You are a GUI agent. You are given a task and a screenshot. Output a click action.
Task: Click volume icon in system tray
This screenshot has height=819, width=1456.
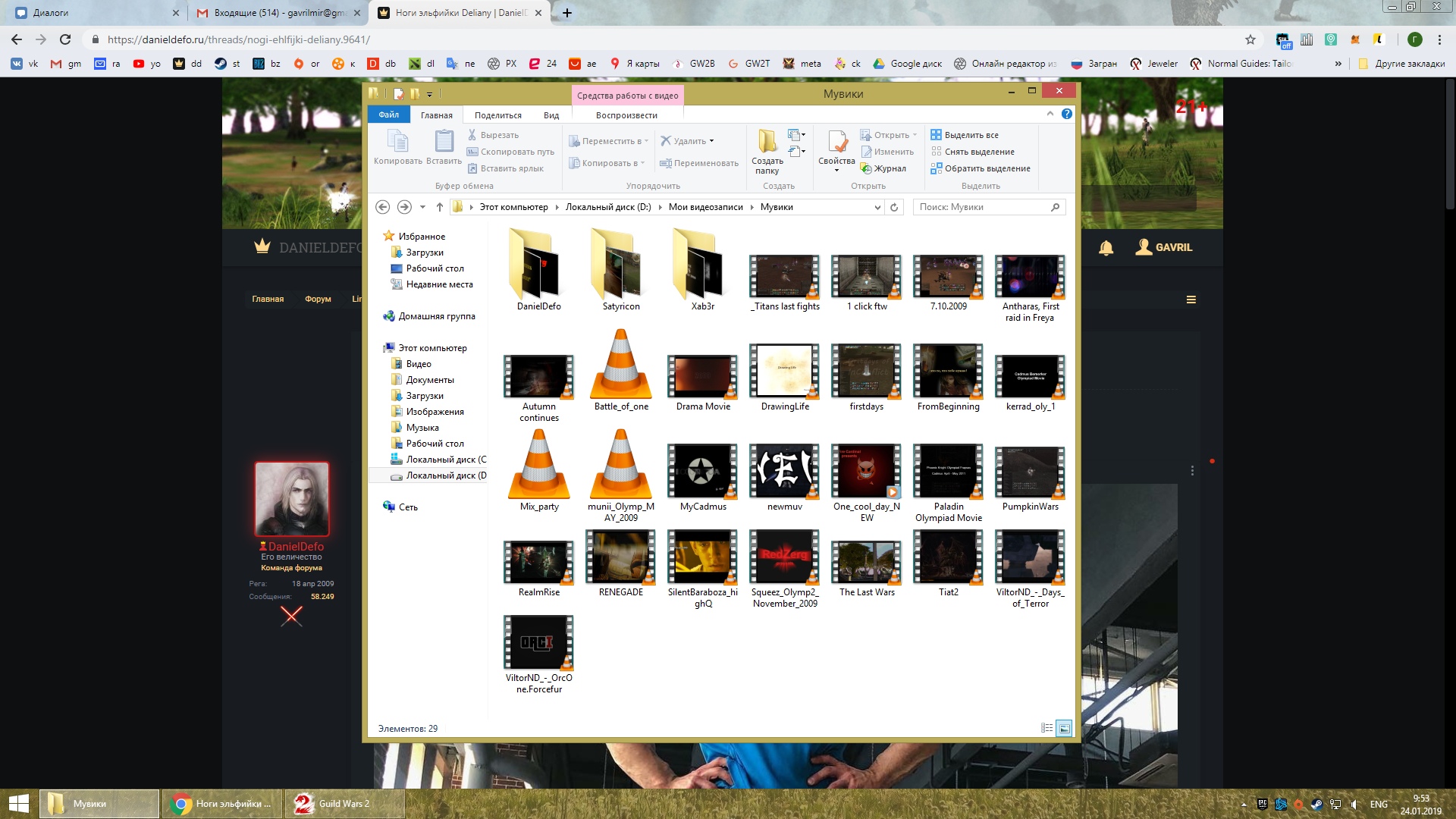pos(1355,804)
